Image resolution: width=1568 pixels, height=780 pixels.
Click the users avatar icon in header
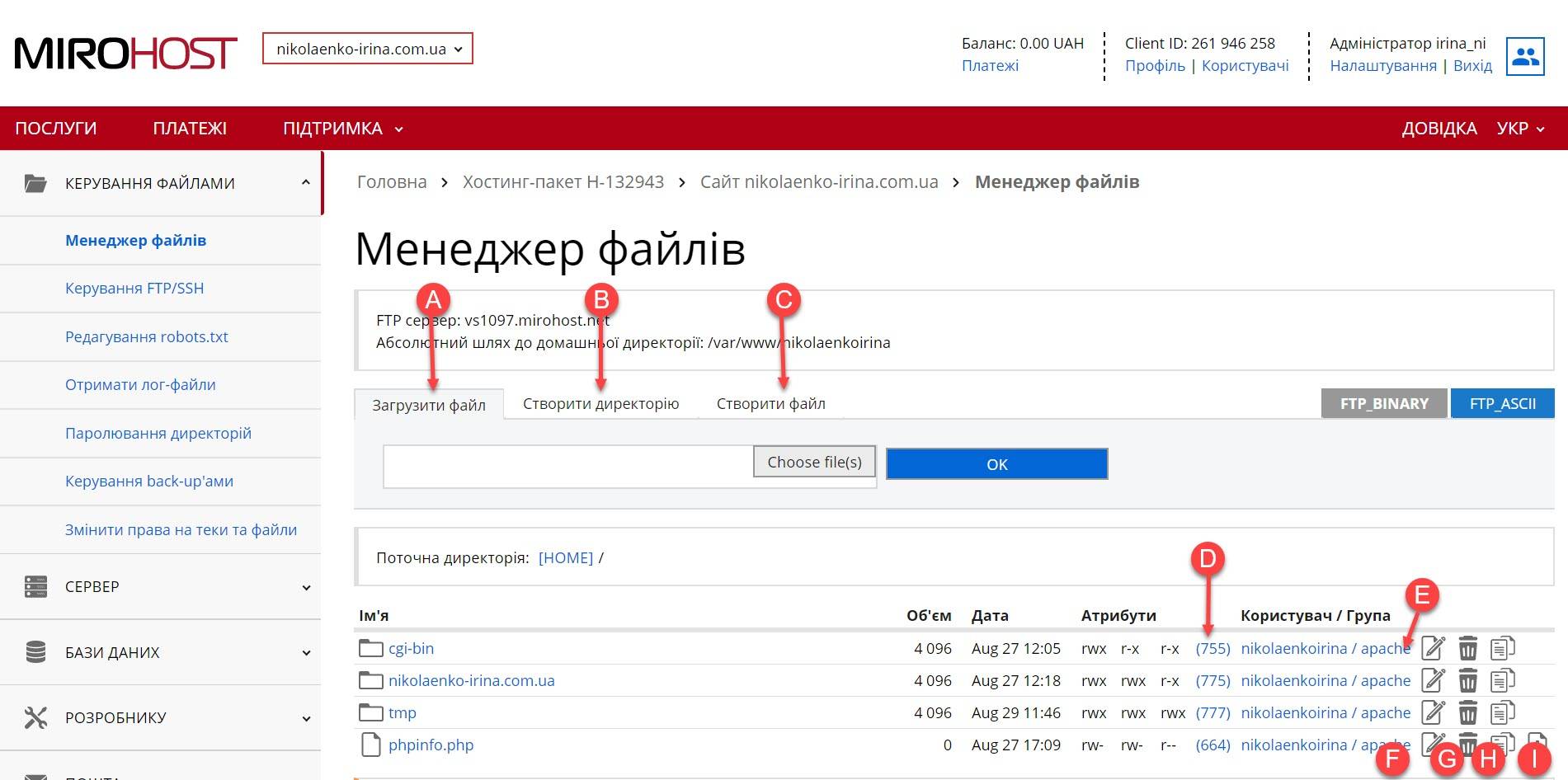(x=1525, y=56)
